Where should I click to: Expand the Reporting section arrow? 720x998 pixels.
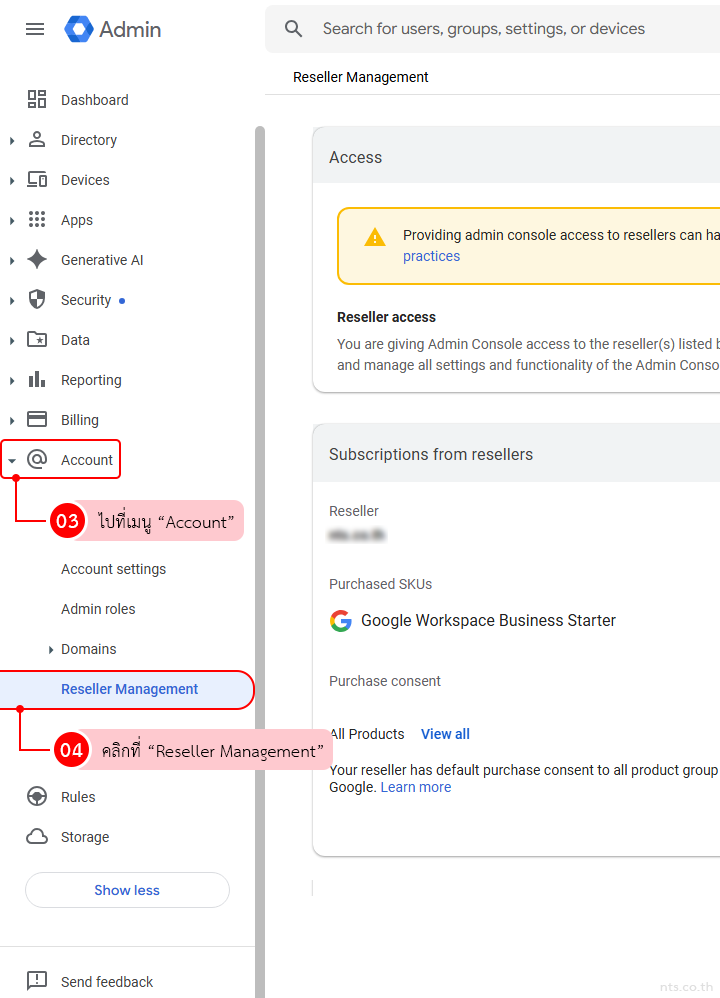pos(12,381)
